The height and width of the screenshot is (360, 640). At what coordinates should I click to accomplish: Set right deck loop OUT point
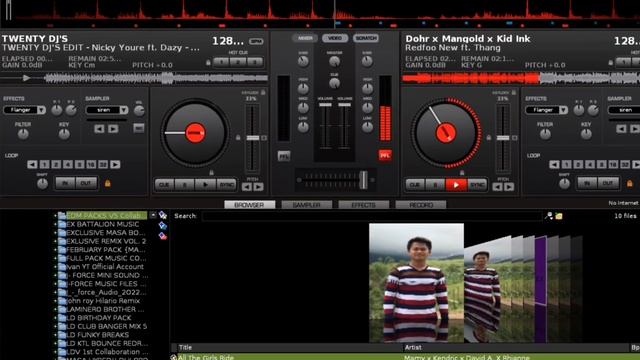point(608,183)
